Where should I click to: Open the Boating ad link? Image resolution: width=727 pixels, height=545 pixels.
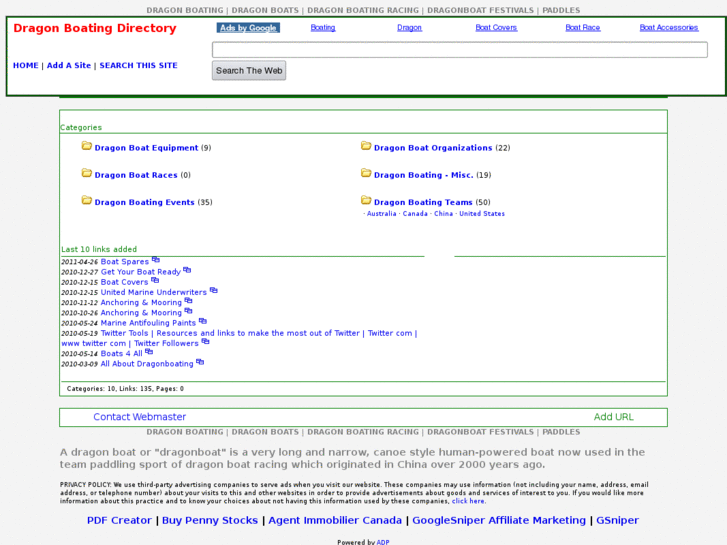(x=323, y=28)
